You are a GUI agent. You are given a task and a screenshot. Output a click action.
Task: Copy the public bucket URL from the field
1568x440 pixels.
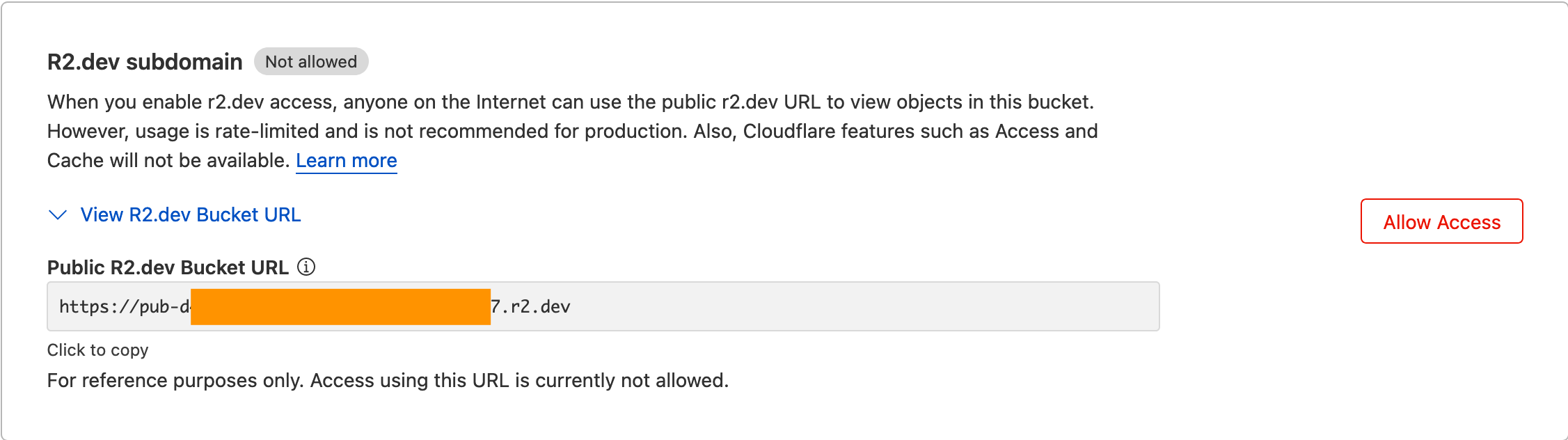coord(603,306)
